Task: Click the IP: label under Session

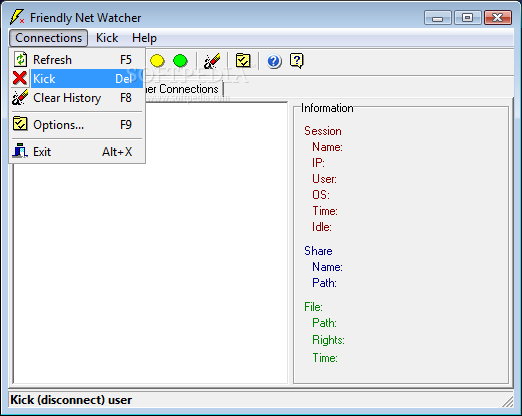Action: (x=318, y=163)
